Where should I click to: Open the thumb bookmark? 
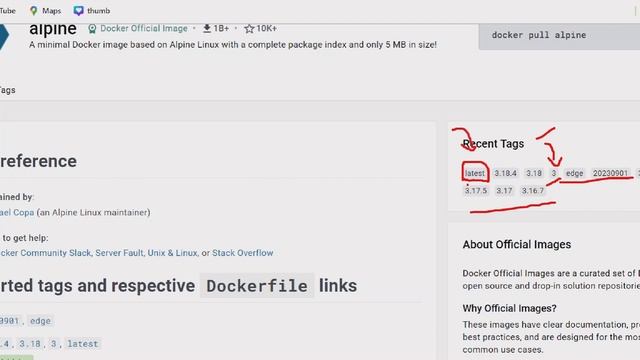click(x=92, y=11)
